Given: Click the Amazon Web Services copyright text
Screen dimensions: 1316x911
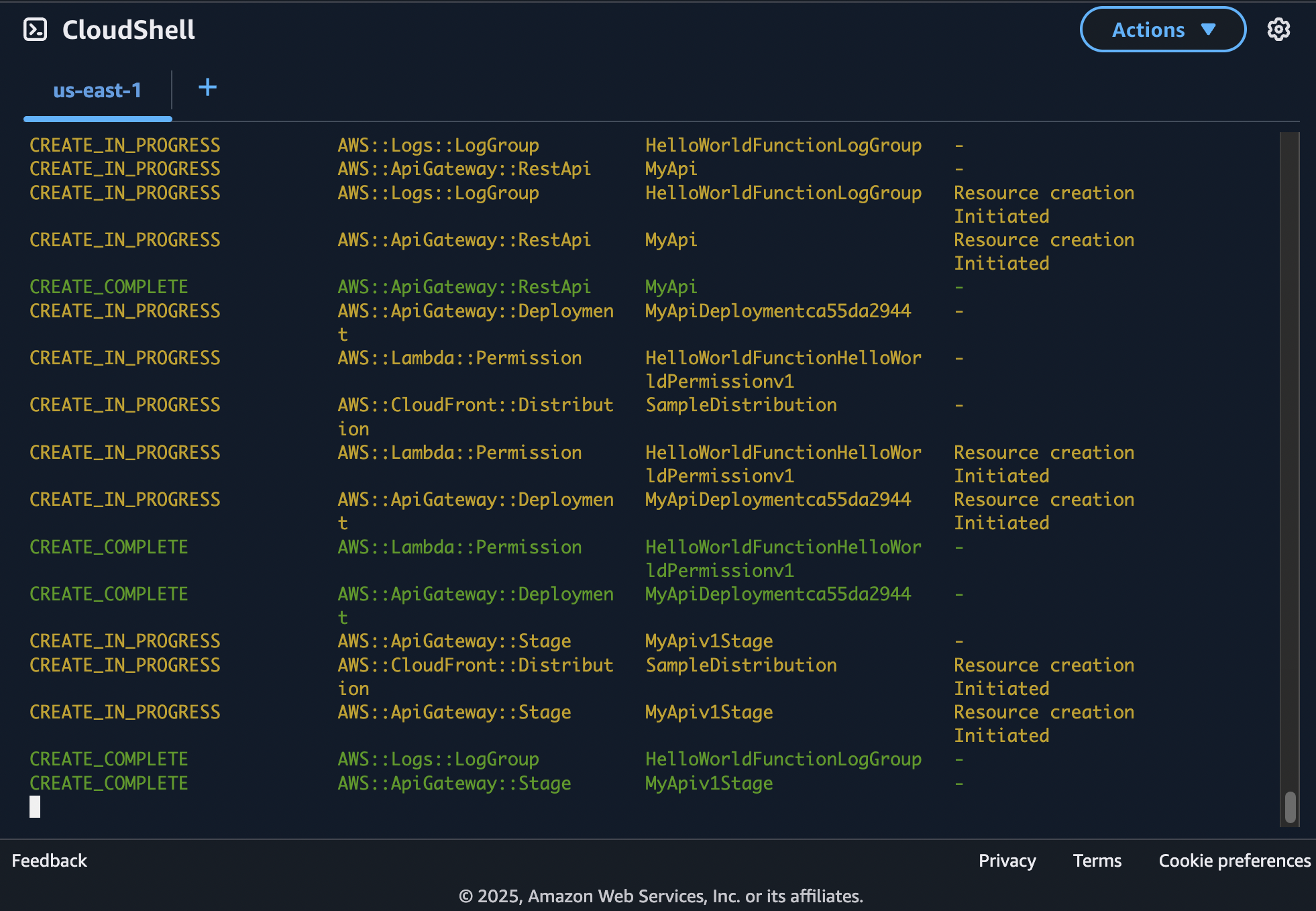Looking at the screenshot, I should coord(660,896).
